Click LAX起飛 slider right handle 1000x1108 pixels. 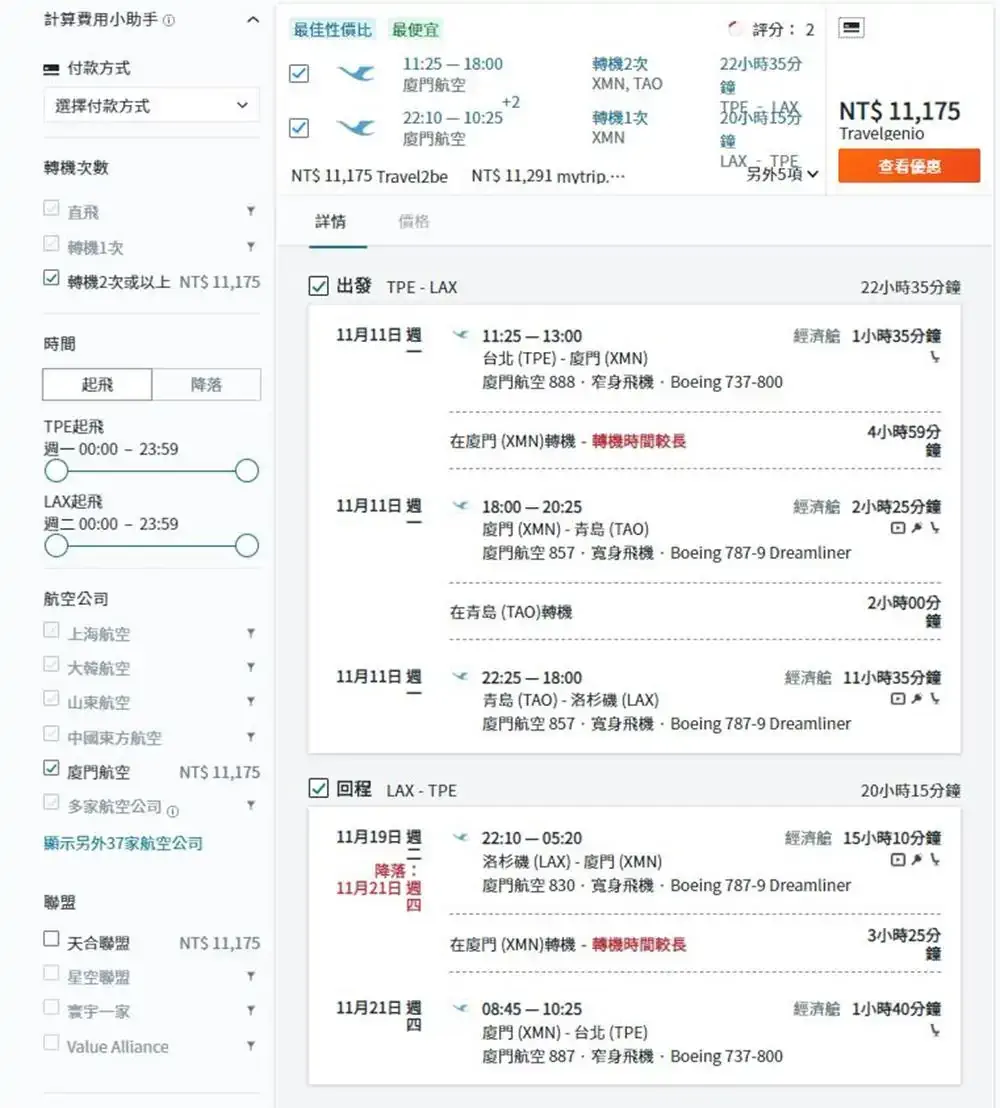[x=247, y=546]
